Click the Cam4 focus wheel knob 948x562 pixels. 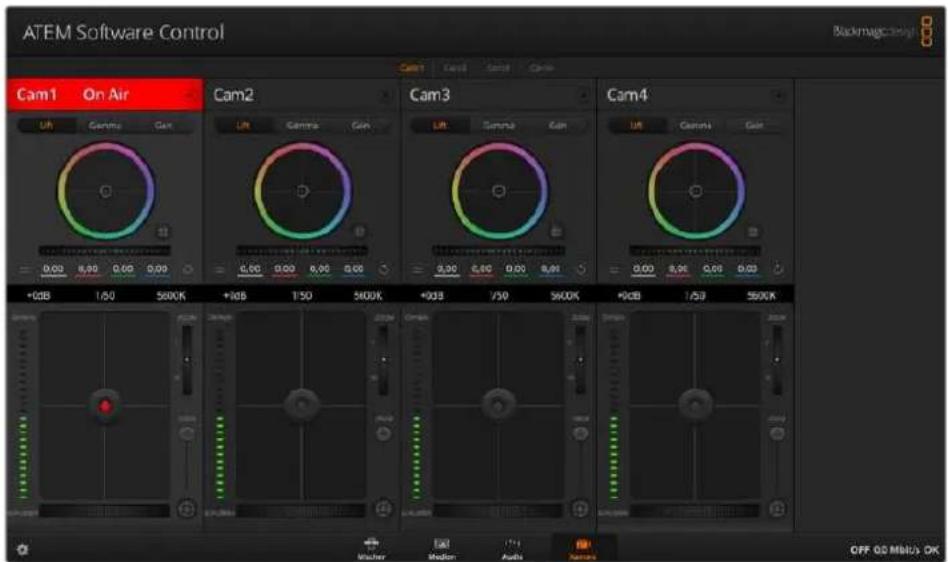(778, 433)
